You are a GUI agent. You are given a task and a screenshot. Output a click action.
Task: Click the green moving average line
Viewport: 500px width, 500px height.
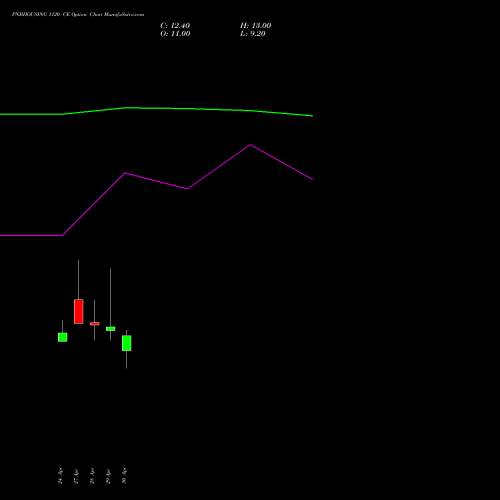point(156,108)
